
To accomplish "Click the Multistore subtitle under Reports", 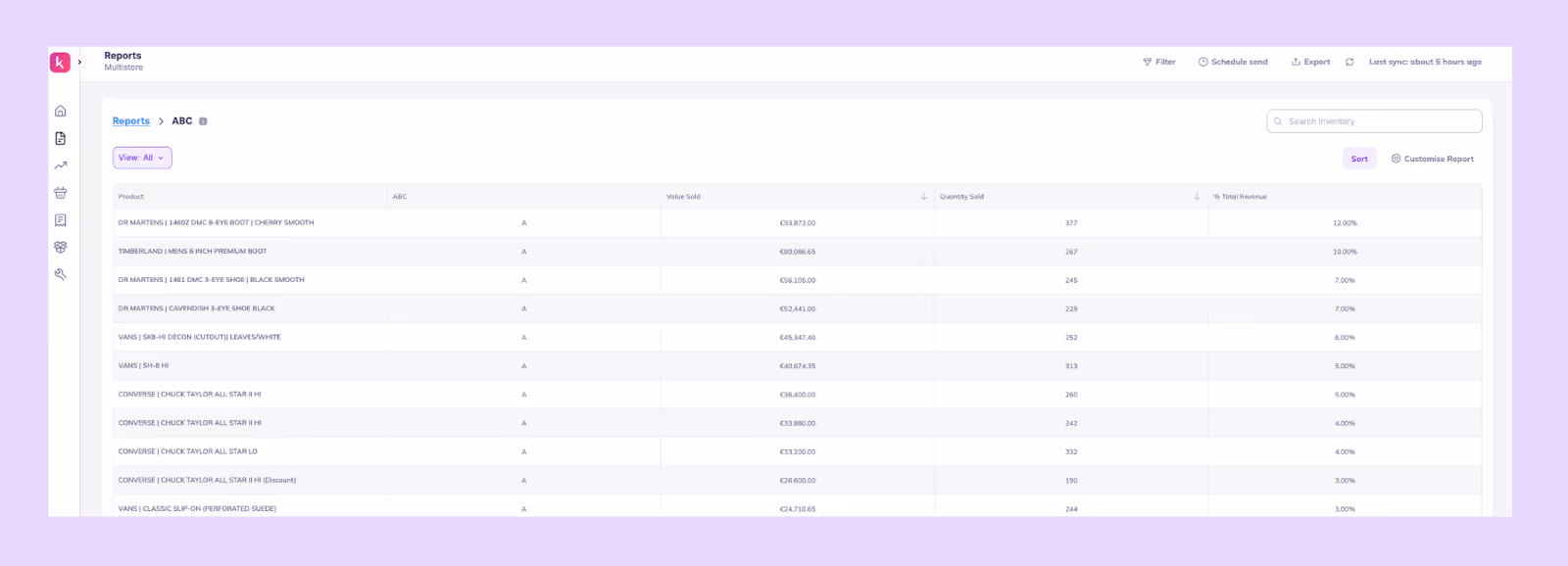I will click(123, 68).
